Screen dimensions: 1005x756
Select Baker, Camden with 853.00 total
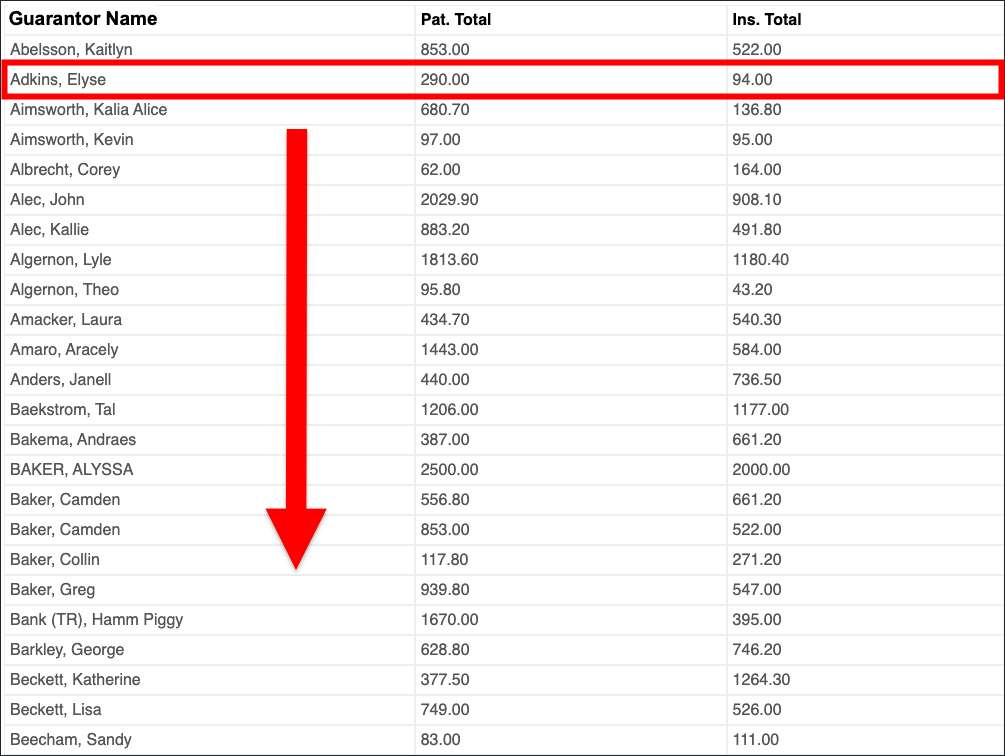point(65,530)
